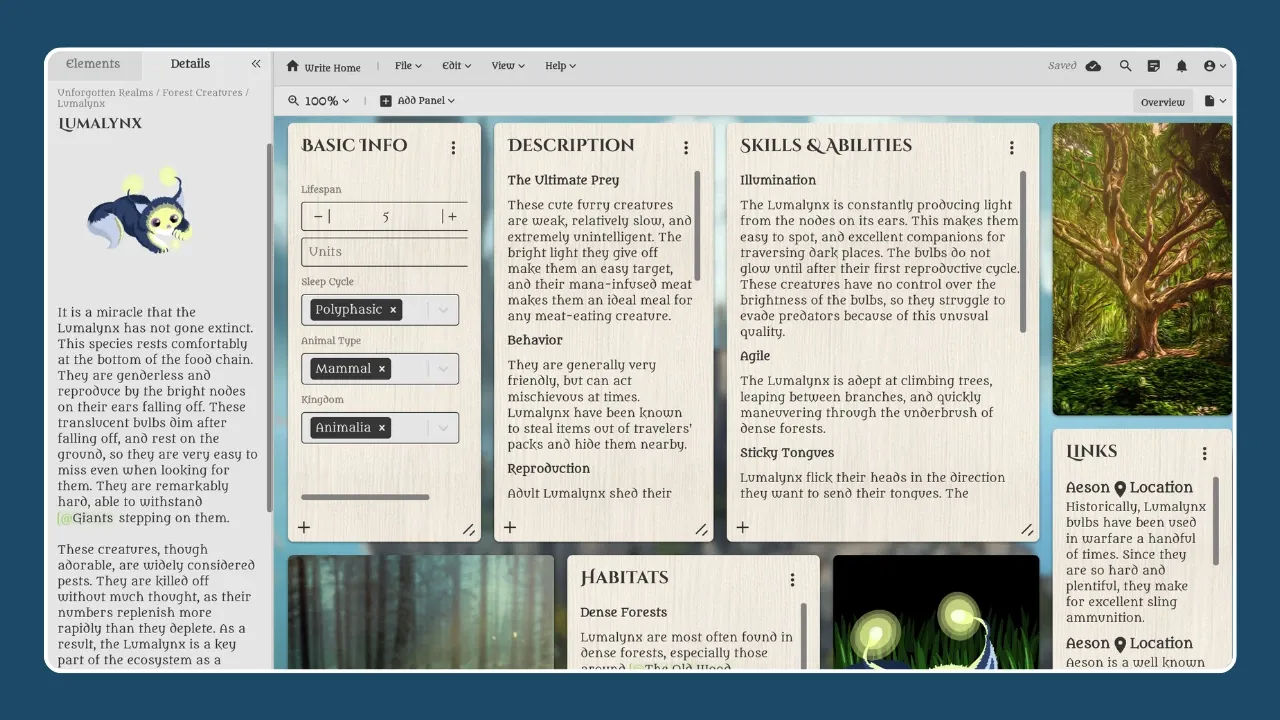Click the 'Illumination' heading

click(778, 180)
